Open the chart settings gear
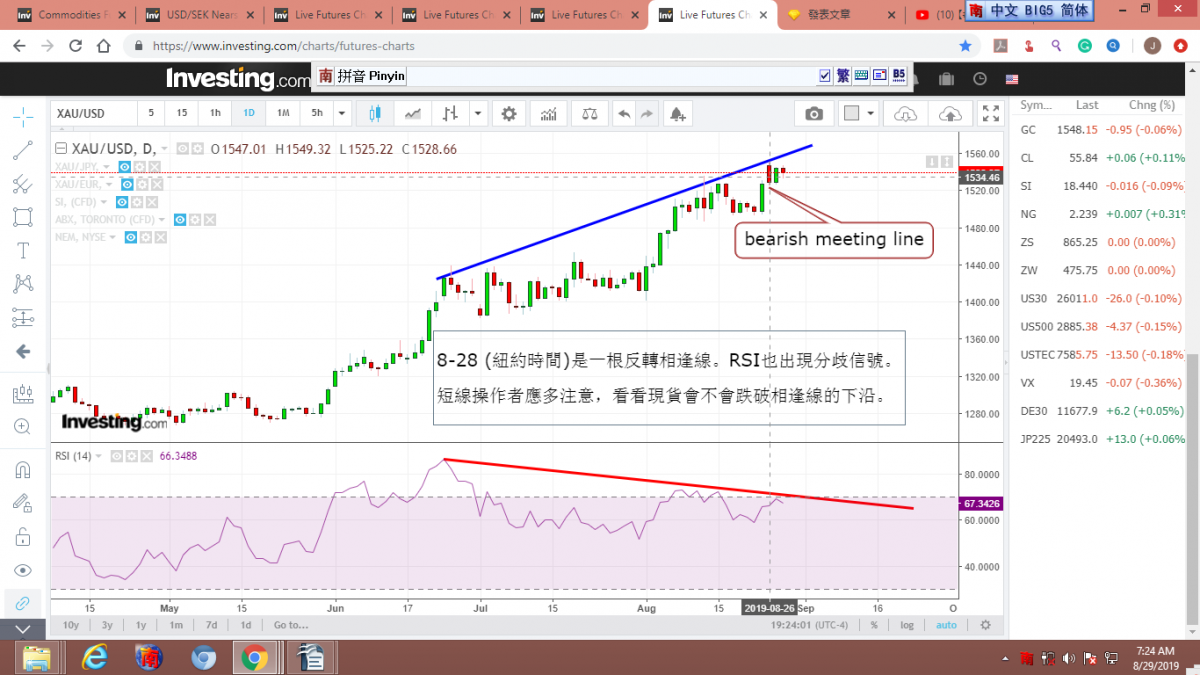Viewport: 1200px width, 675px height. point(509,113)
